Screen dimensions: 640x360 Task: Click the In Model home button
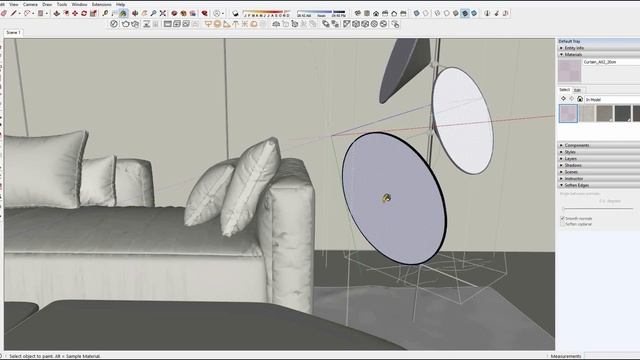580,99
